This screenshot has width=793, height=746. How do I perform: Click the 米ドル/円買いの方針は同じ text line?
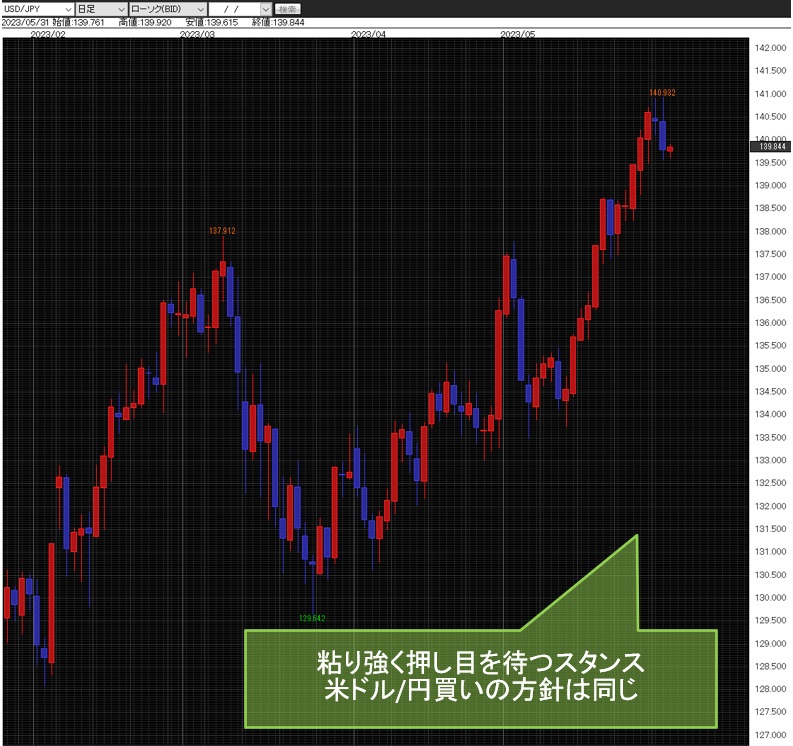(x=480, y=689)
